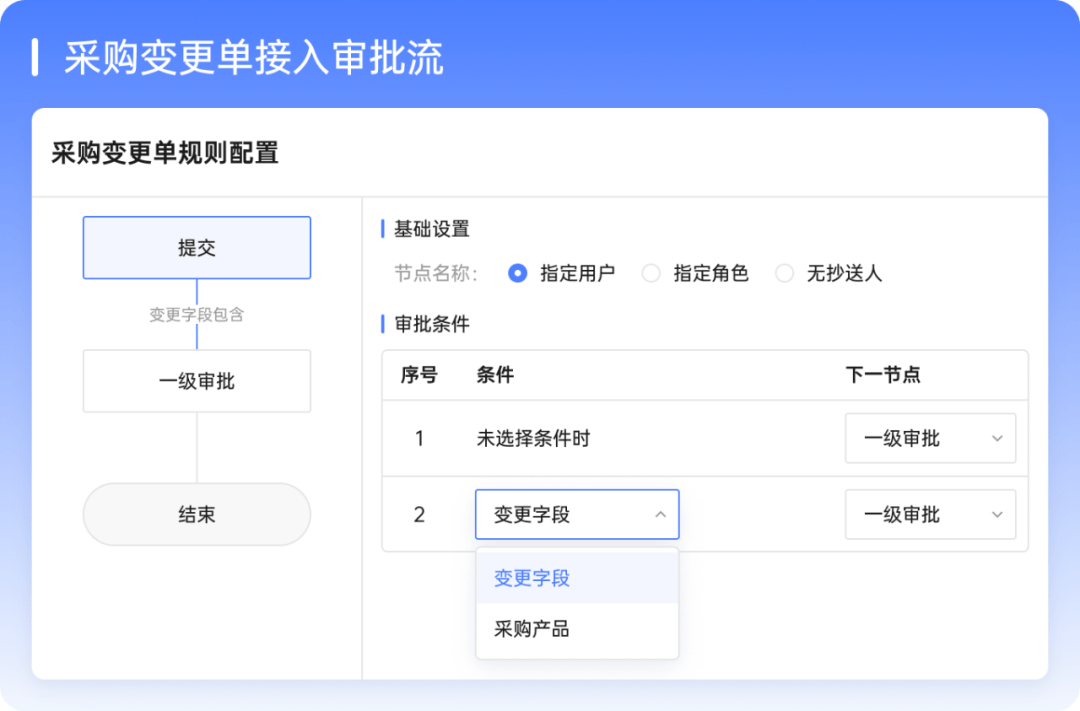The image size is (1080, 711).
Task: Click the 条件 column header
Action: (495, 375)
